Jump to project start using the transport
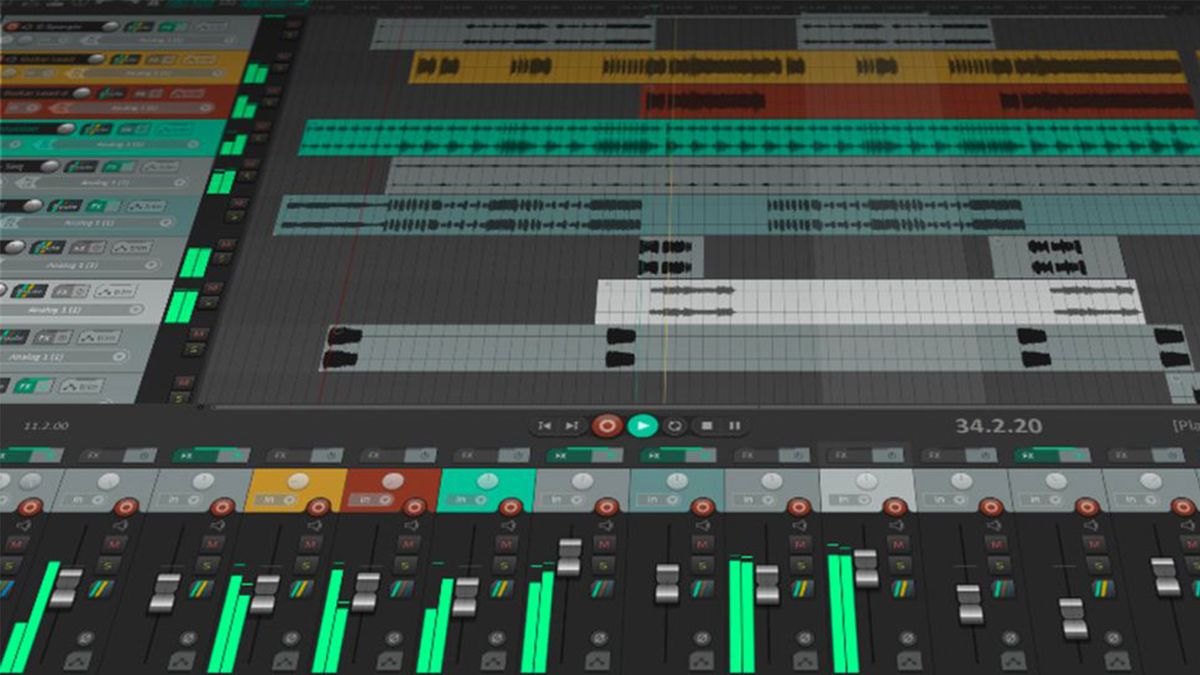The height and width of the screenshot is (675, 1200). point(545,424)
